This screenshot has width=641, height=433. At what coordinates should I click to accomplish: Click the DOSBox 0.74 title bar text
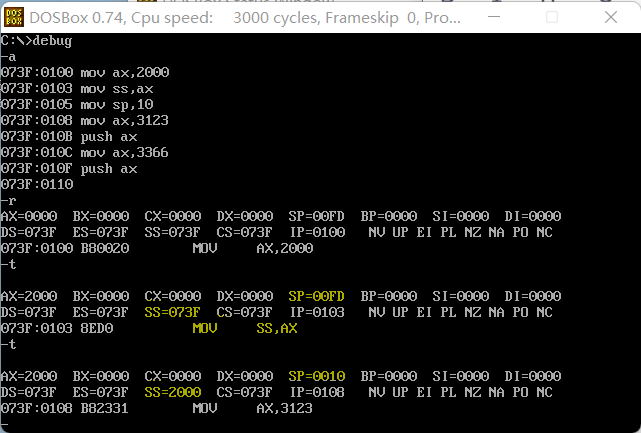244,18
